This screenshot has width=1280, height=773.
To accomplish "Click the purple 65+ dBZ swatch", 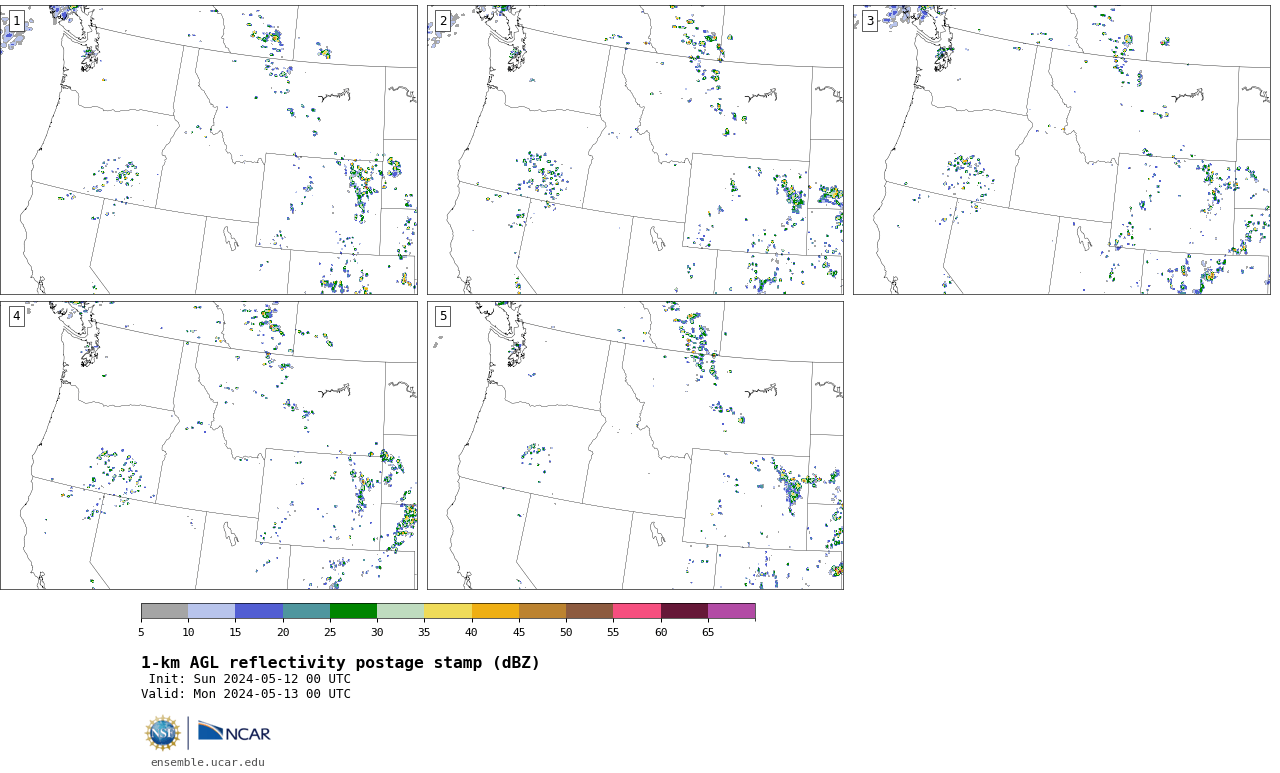I will tap(731, 611).
